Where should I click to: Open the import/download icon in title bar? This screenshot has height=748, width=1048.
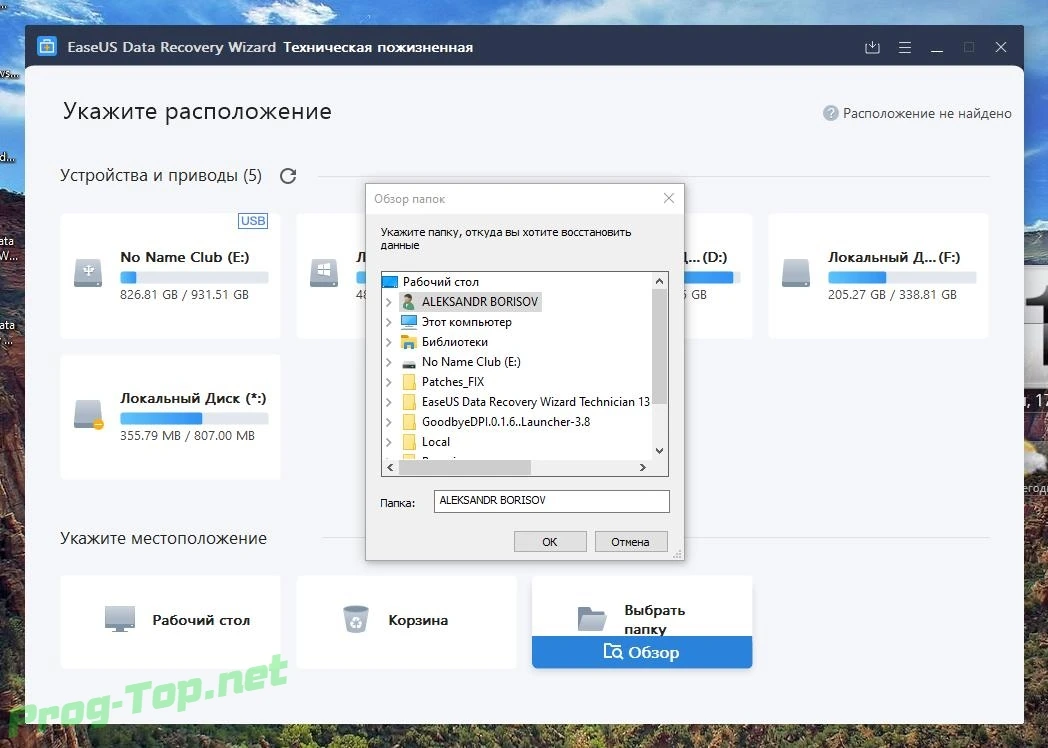(872, 47)
